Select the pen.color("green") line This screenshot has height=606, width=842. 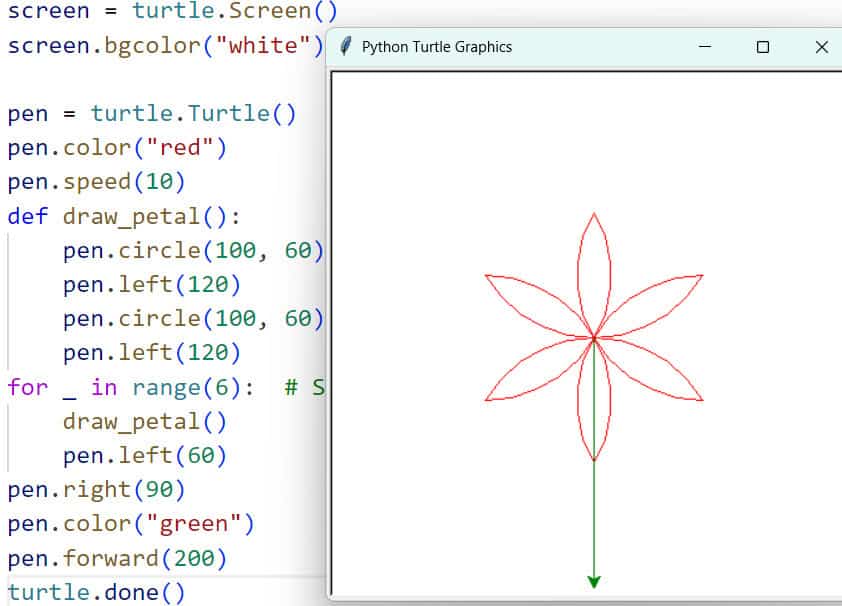point(131,523)
